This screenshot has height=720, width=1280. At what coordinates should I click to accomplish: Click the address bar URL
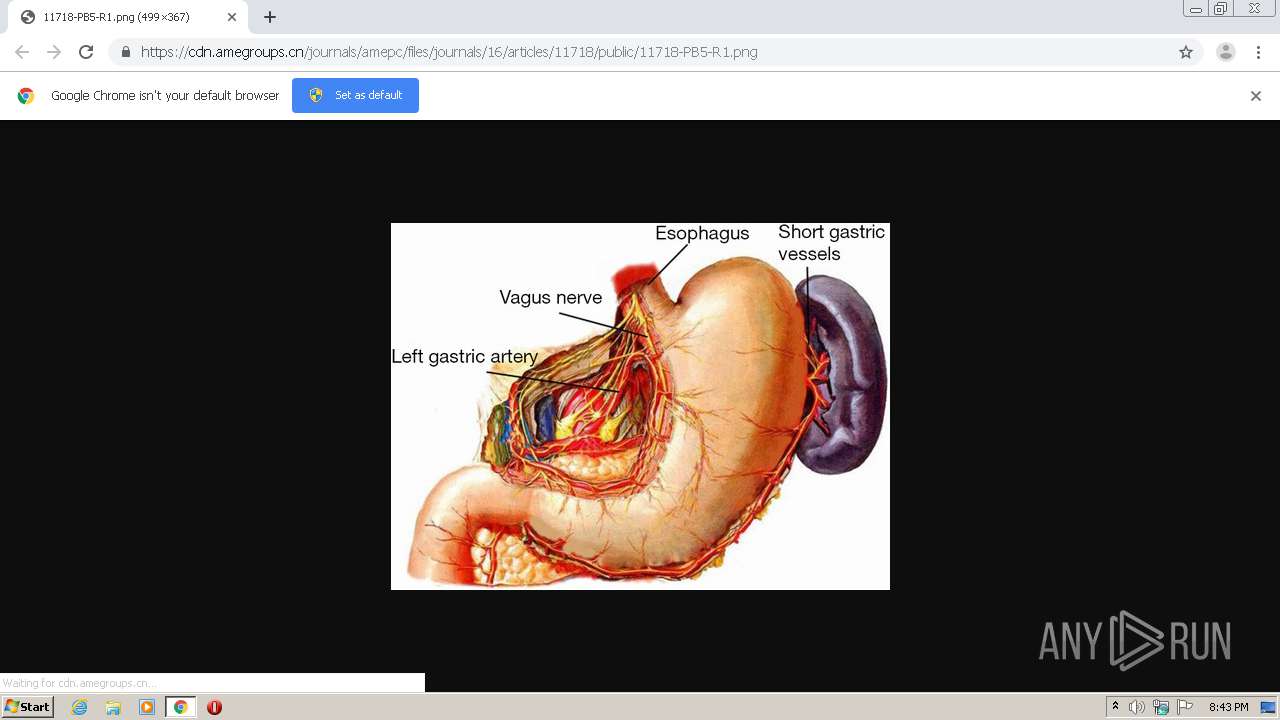[x=449, y=52]
